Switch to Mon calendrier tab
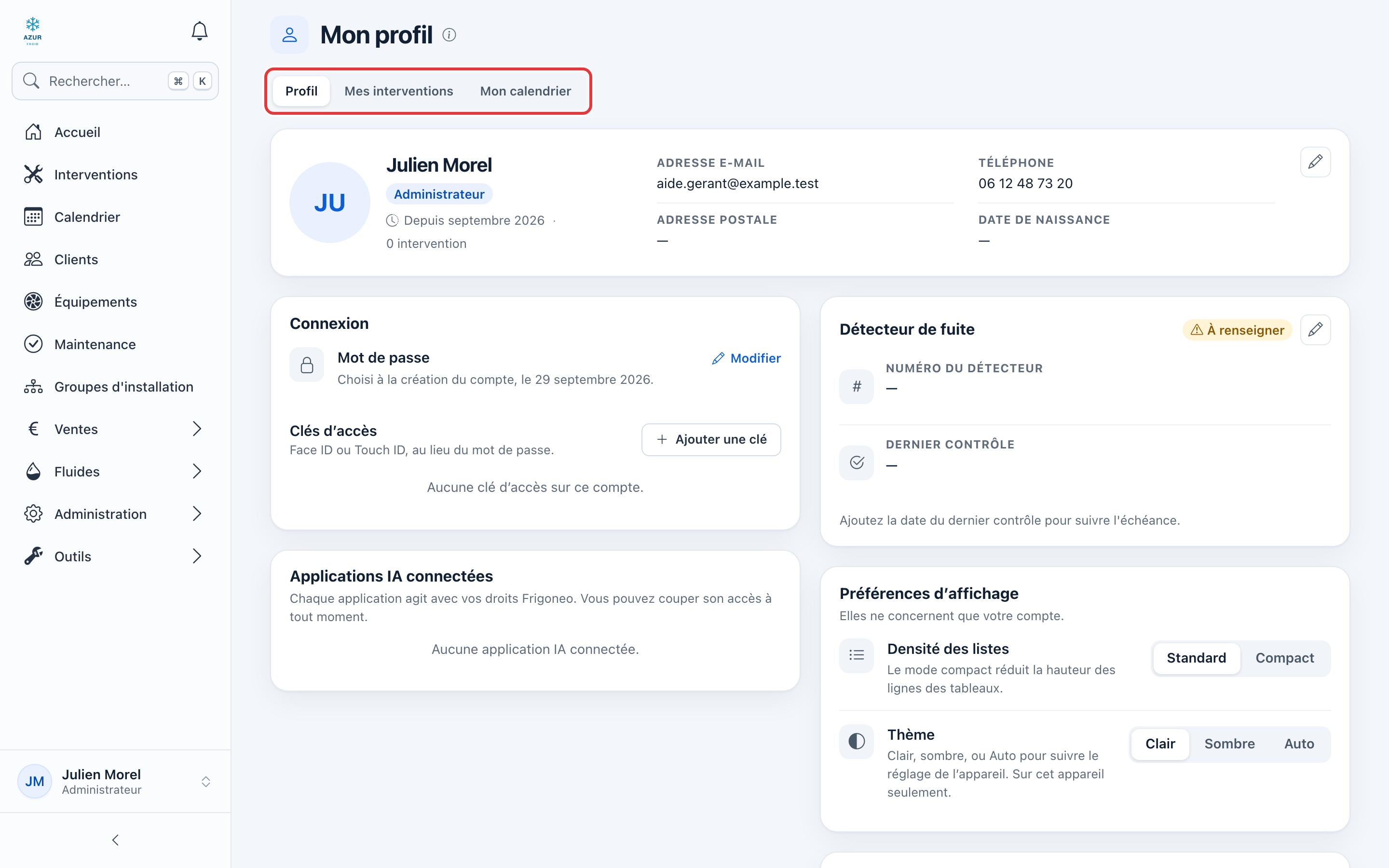 coord(525,91)
